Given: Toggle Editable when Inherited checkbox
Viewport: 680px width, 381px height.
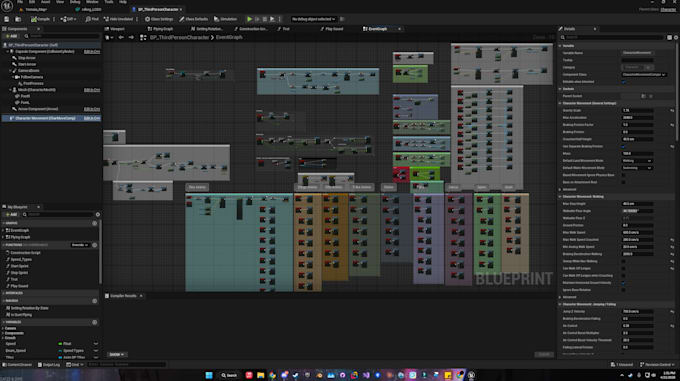Looking at the screenshot, I should point(624,82).
